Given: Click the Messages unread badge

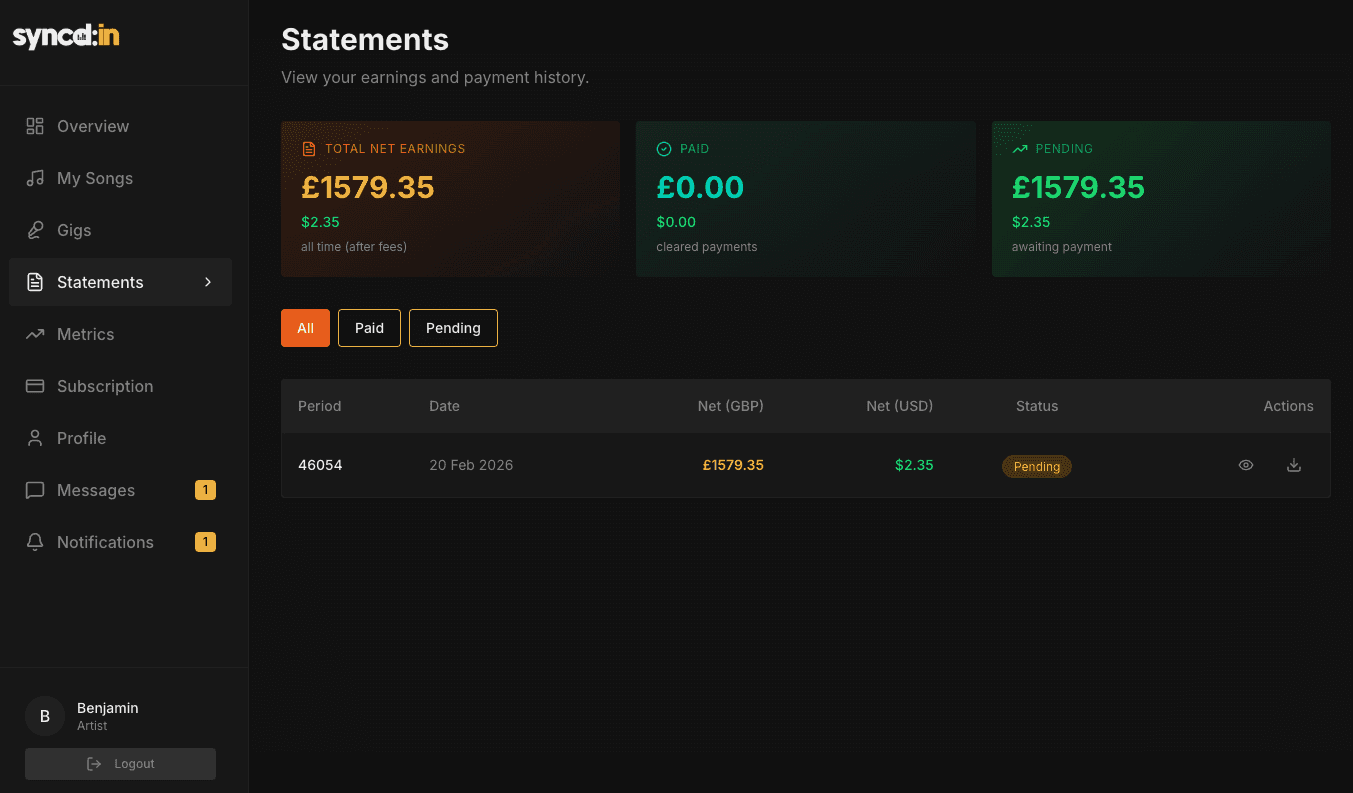Looking at the screenshot, I should (x=205, y=490).
